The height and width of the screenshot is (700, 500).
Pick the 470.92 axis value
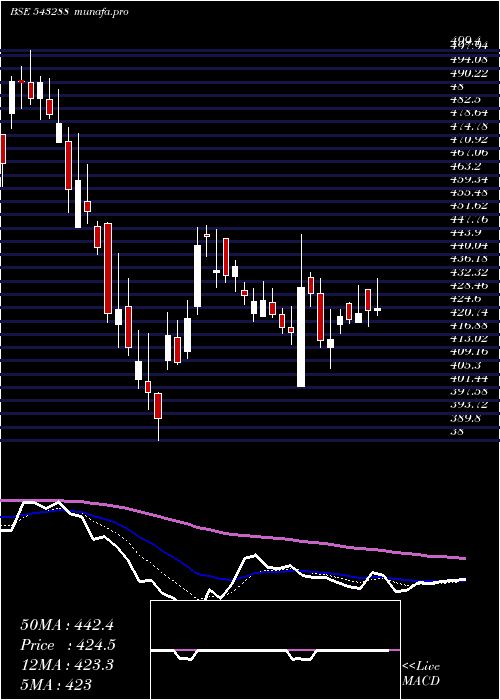[469, 139]
